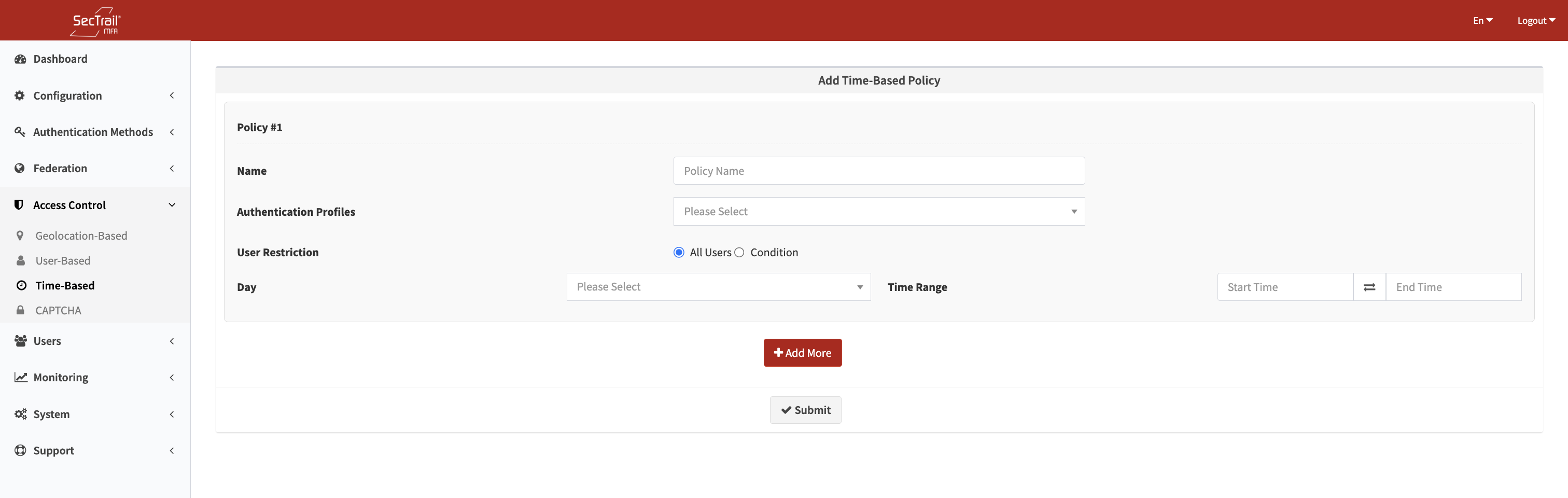Open the Day selection dropdown
Image resolution: width=1568 pixels, height=498 pixels.
[718, 287]
